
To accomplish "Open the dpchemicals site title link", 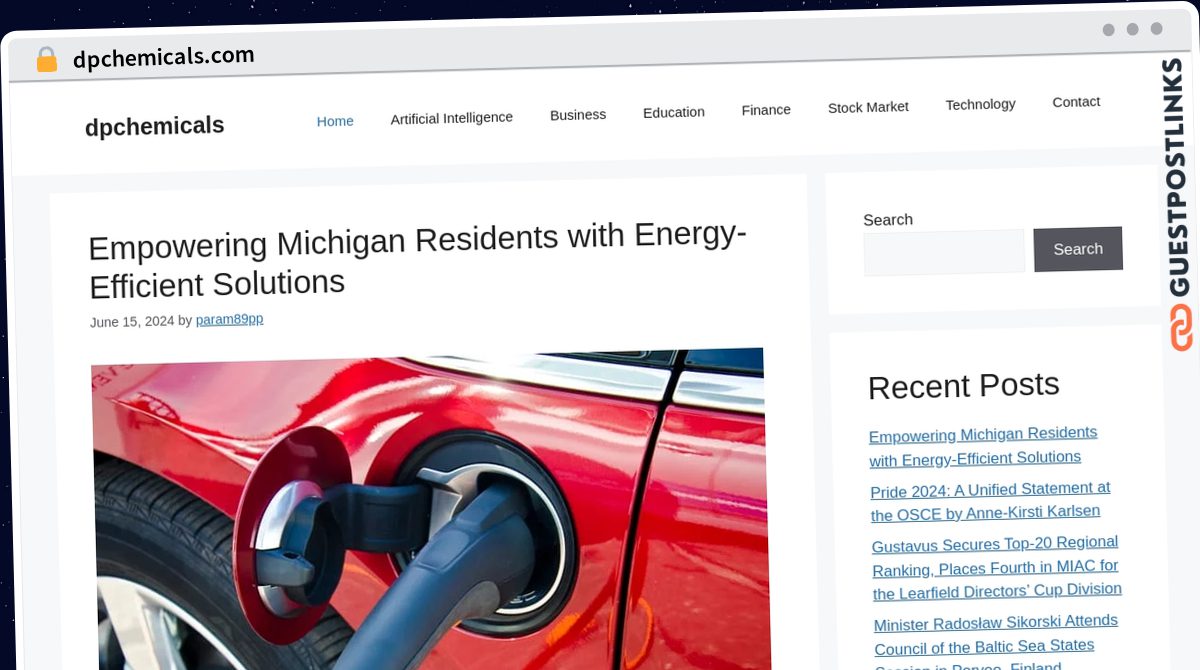I will 154,126.
